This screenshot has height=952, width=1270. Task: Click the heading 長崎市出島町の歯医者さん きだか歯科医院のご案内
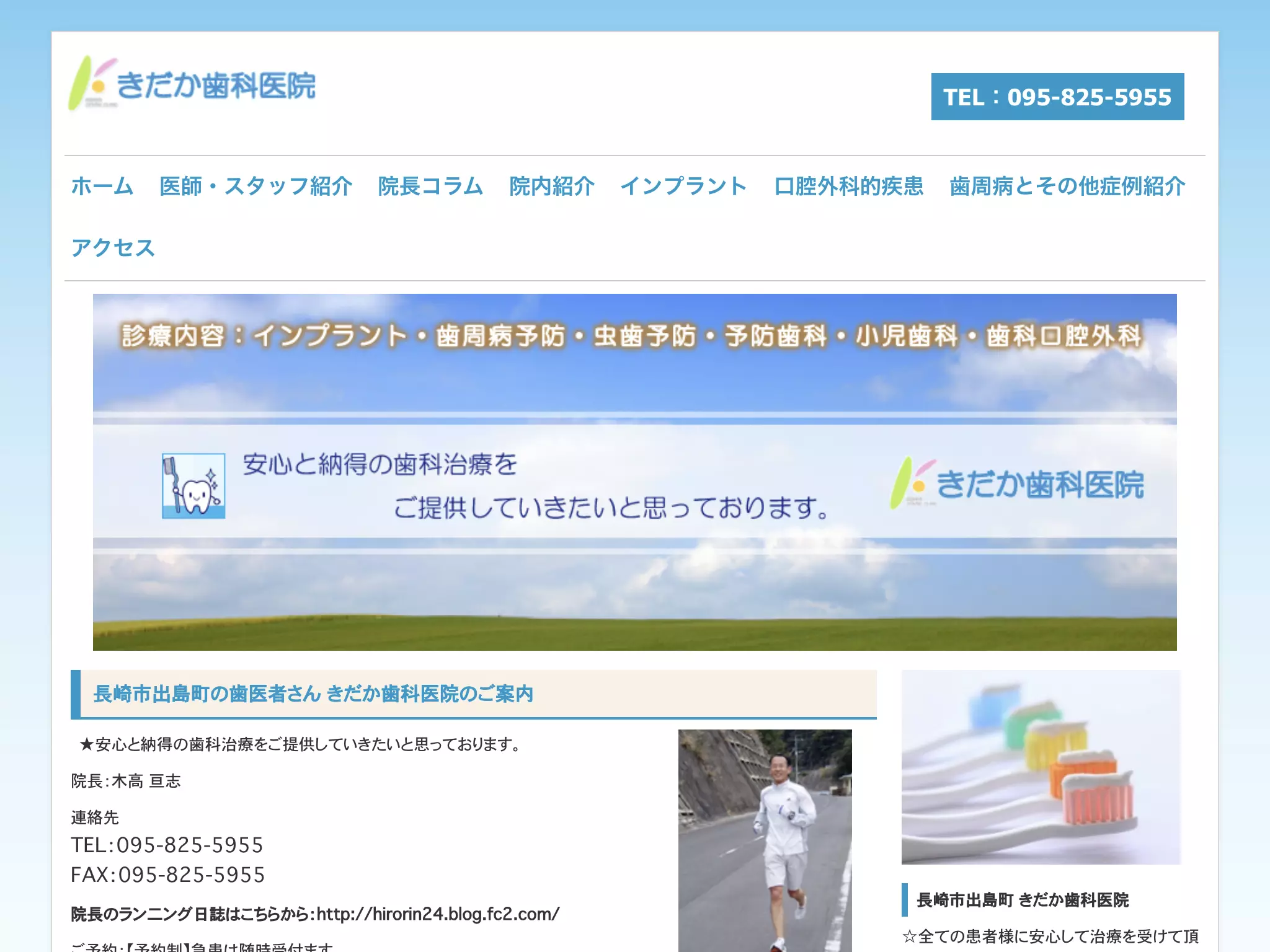[314, 694]
